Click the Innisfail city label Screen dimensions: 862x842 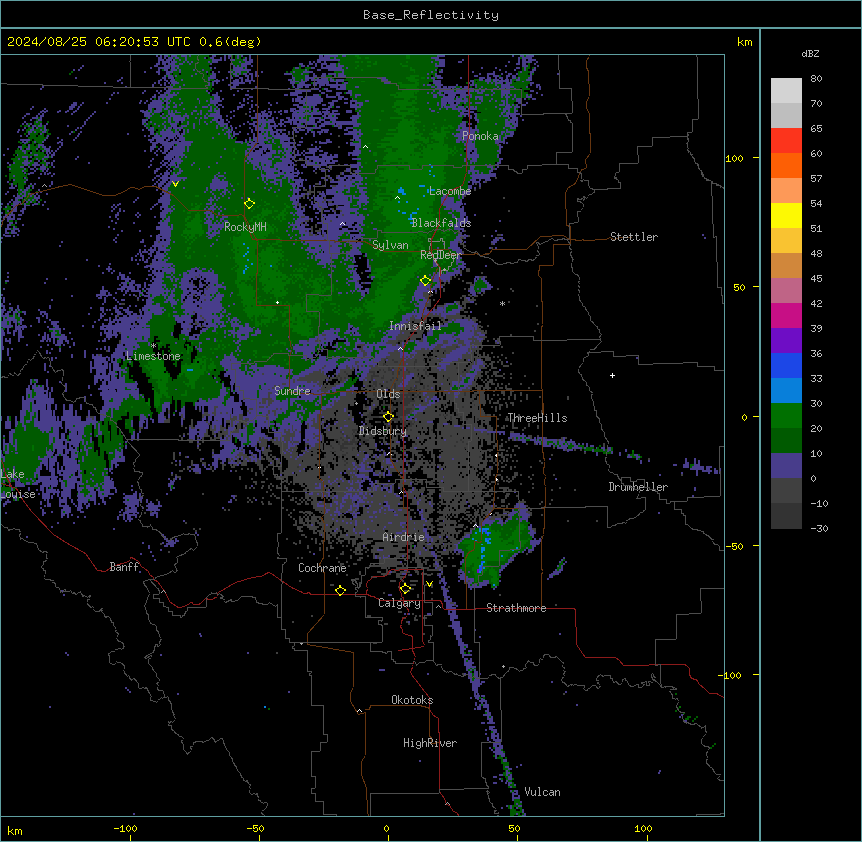coord(415,326)
